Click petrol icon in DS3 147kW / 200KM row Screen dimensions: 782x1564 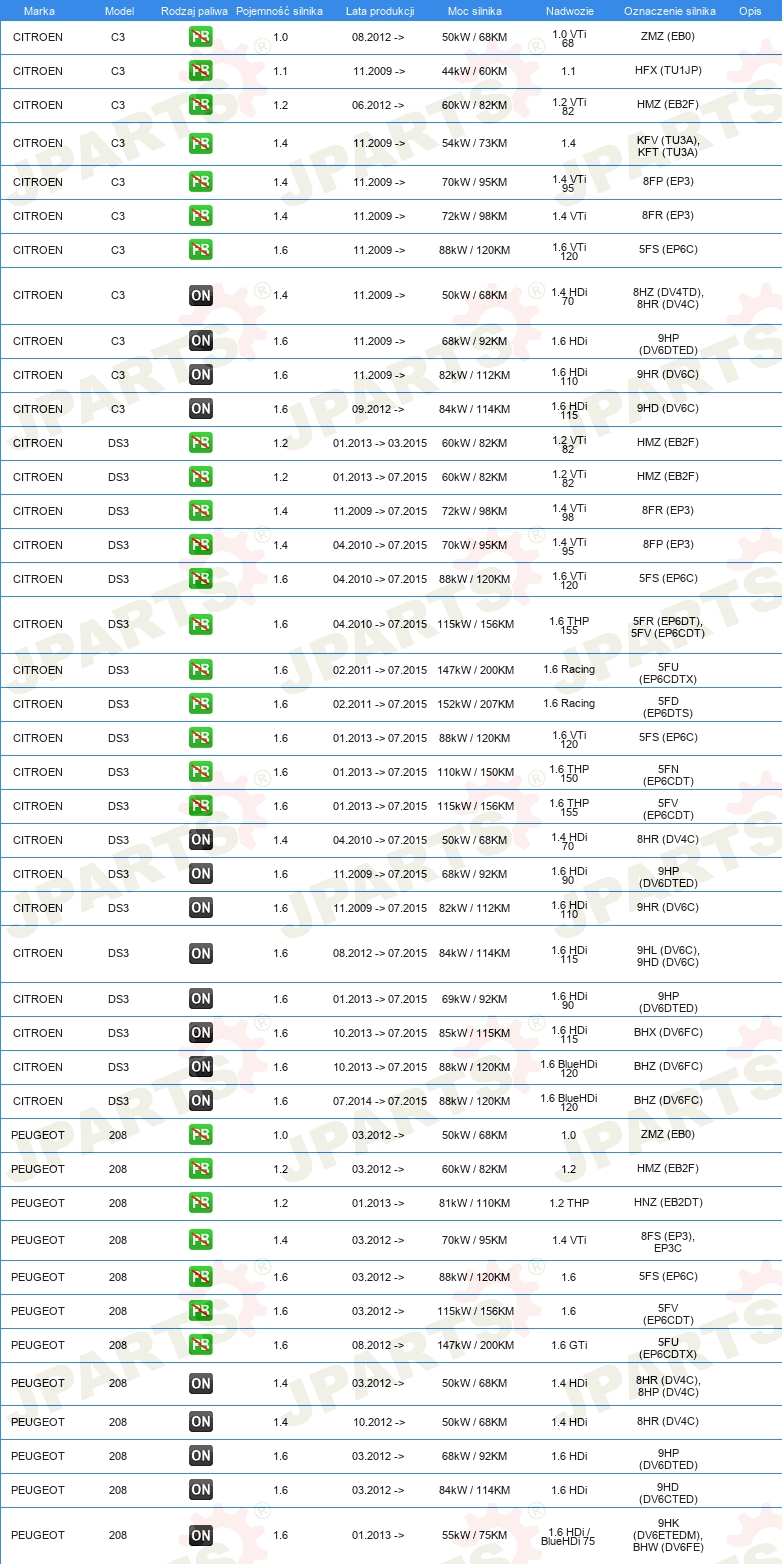coord(201,670)
